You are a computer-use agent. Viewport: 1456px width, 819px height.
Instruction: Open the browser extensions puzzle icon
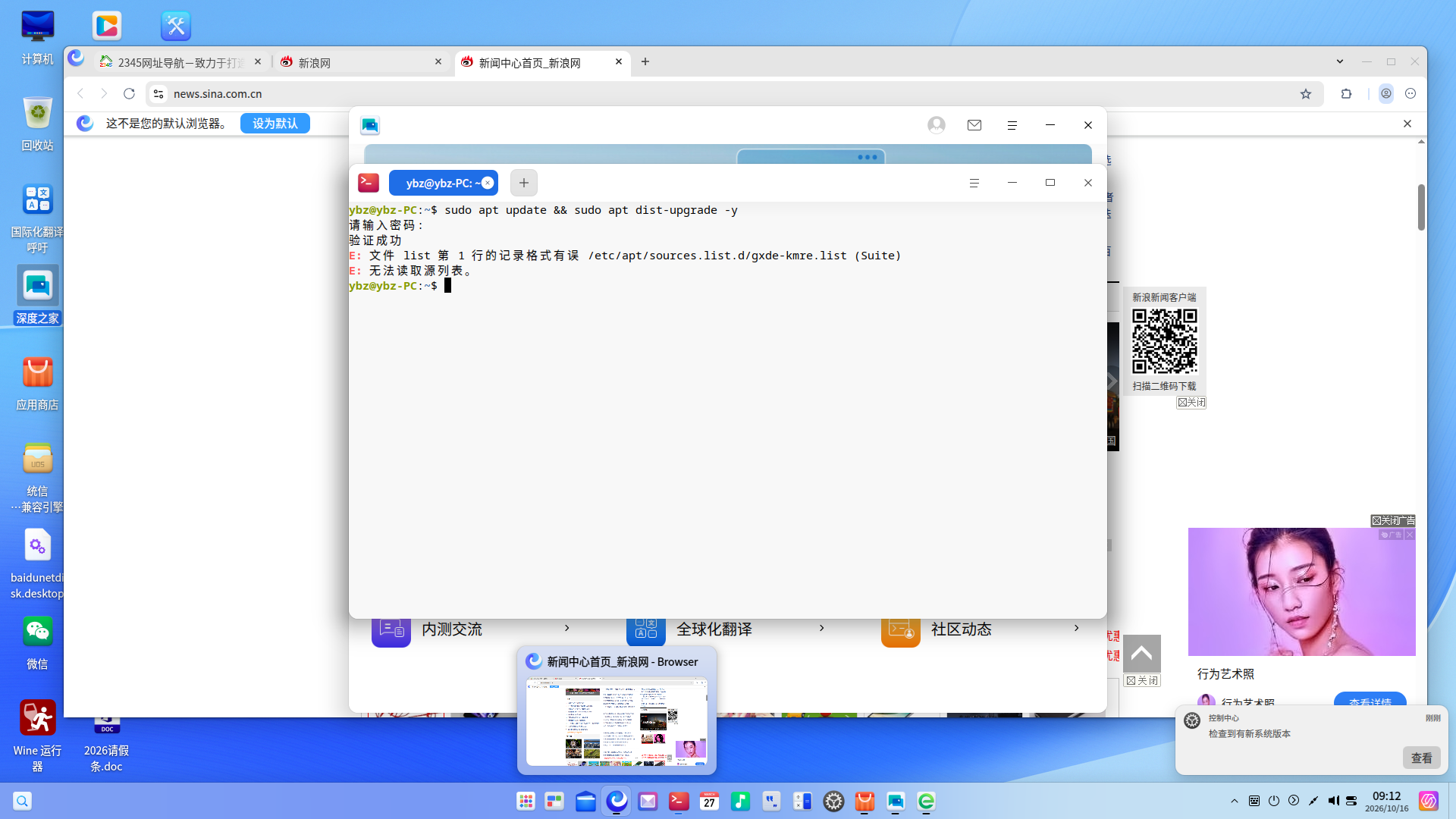pos(1346,93)
